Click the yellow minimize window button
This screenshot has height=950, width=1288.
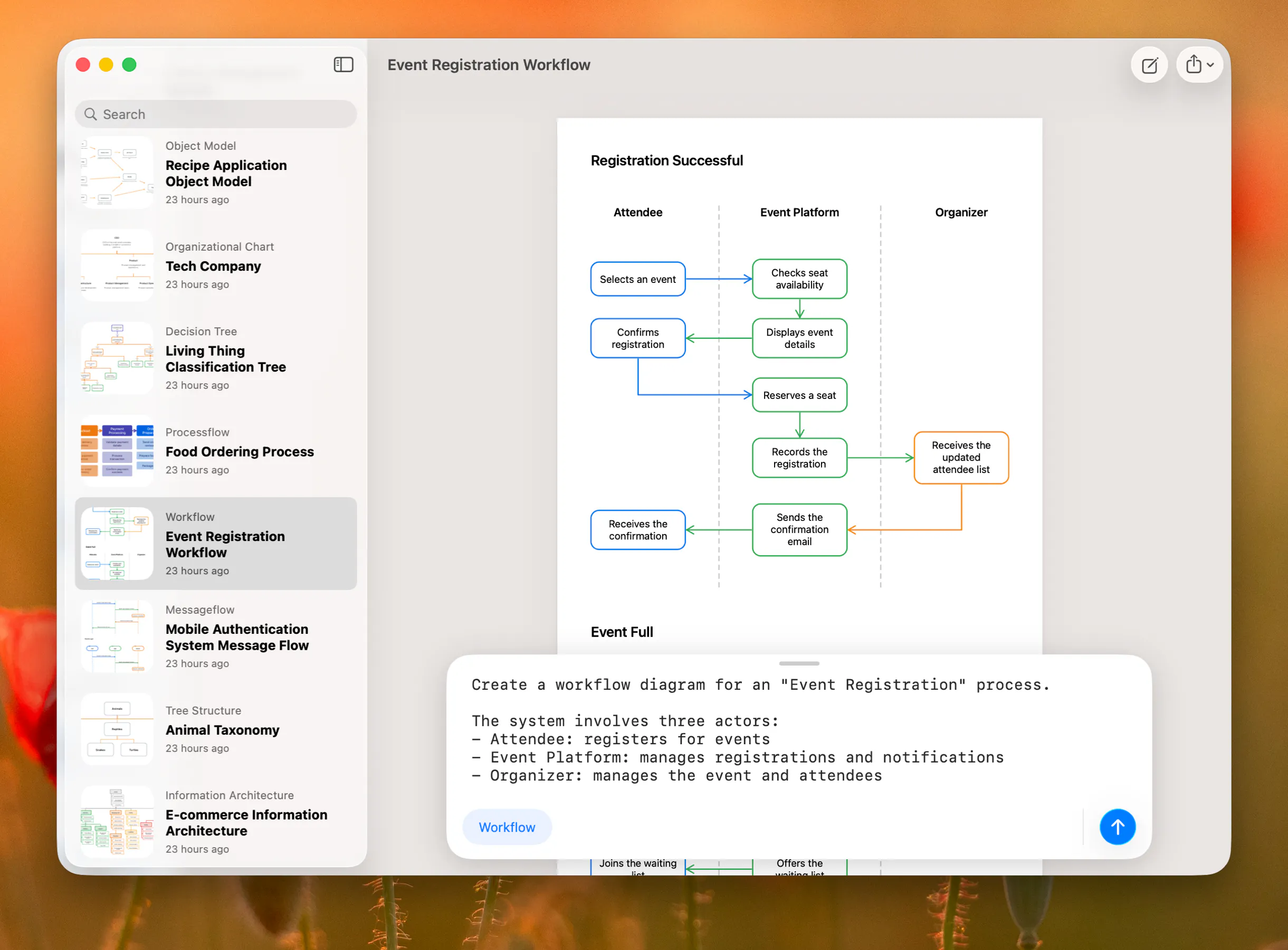(106, 64)
